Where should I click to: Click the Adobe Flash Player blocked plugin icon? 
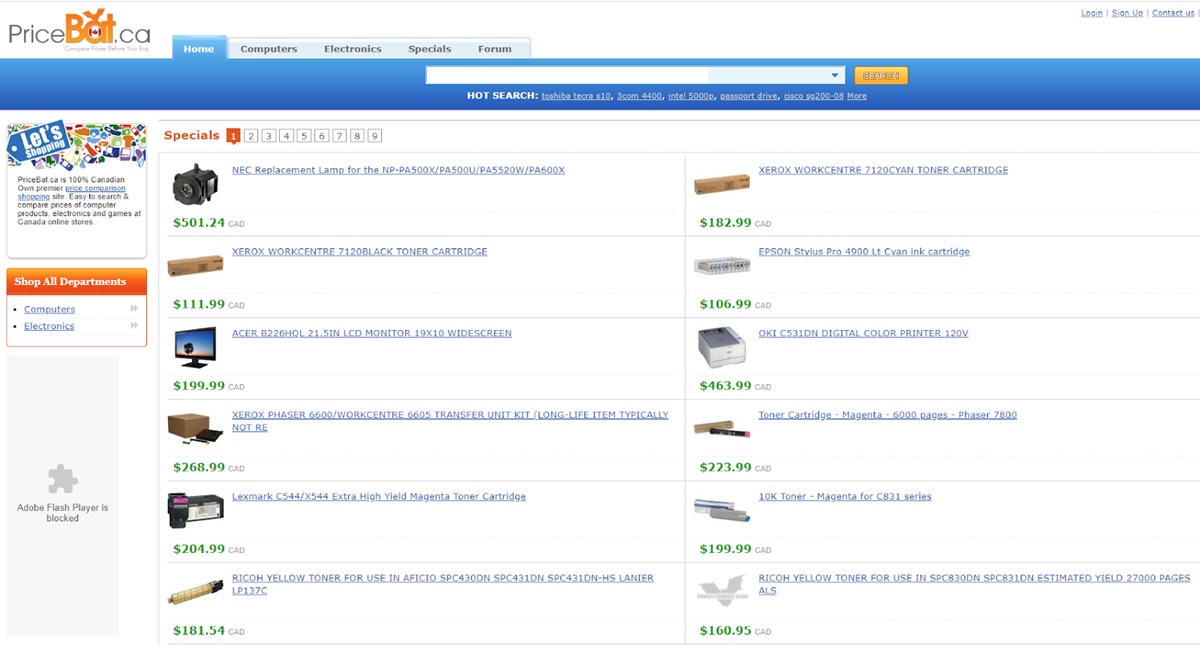(x=62, y=479)
